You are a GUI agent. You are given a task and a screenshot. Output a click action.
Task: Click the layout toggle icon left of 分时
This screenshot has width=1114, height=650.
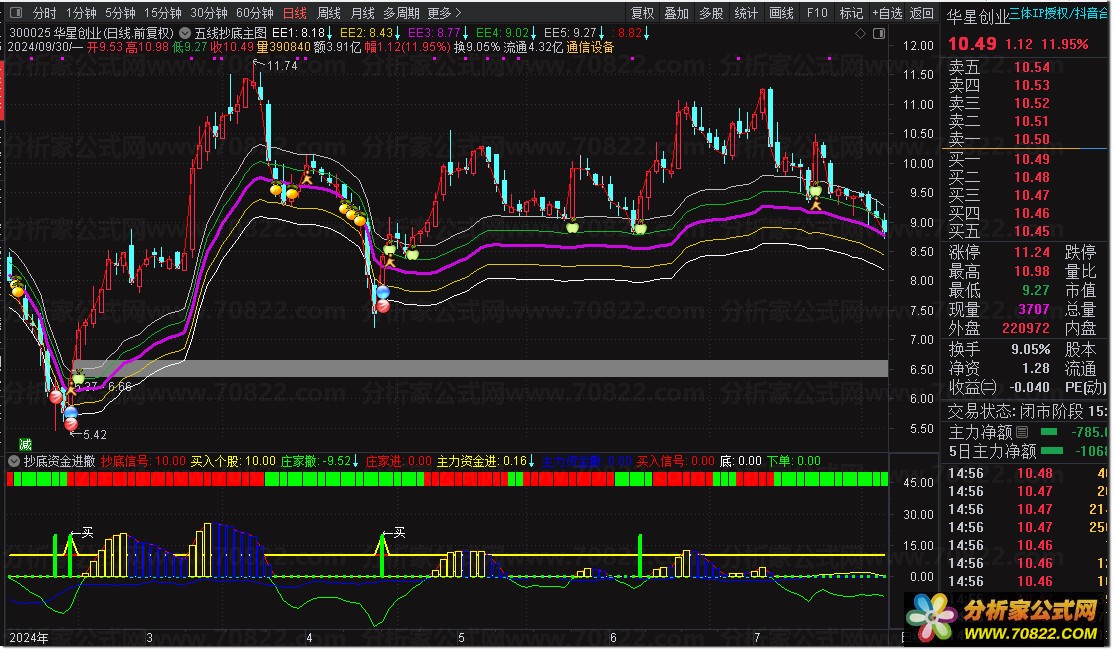click(16, 13)
